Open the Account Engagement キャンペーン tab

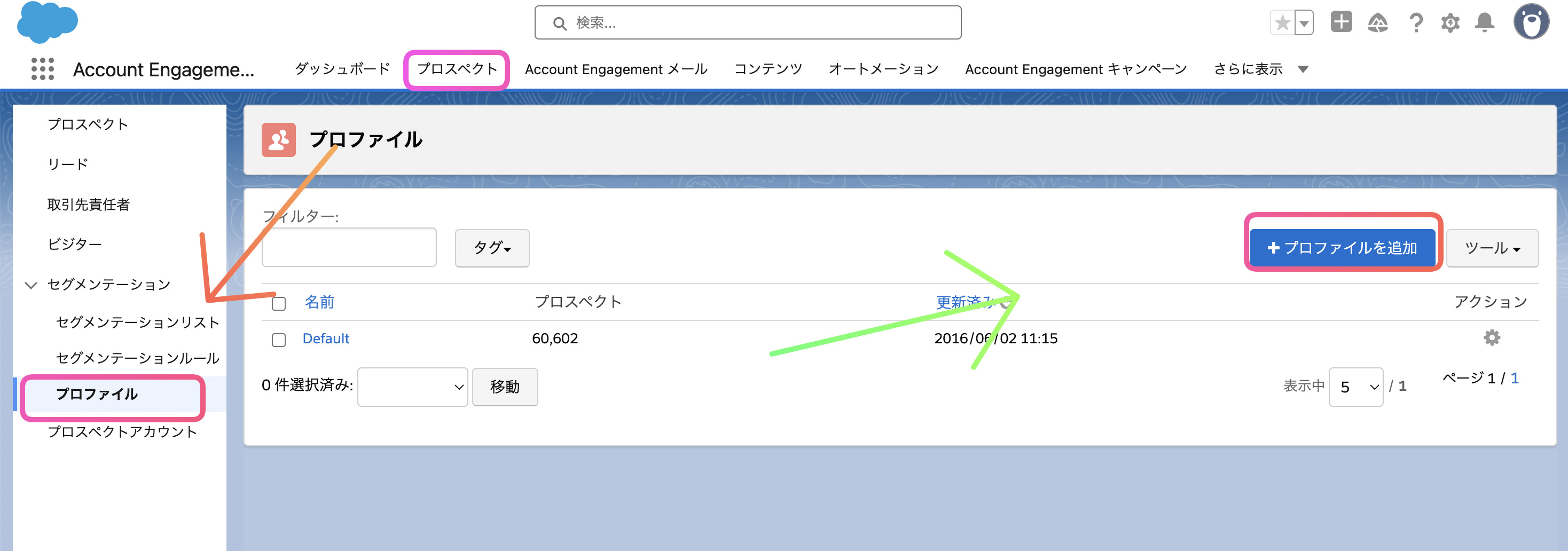click(1076, 69)
